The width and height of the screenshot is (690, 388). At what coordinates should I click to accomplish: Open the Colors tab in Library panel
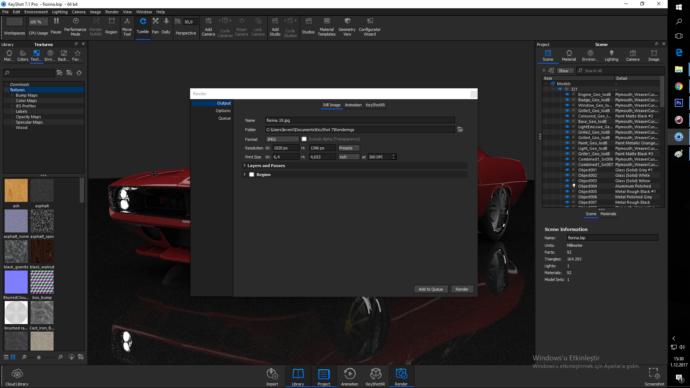22,55
